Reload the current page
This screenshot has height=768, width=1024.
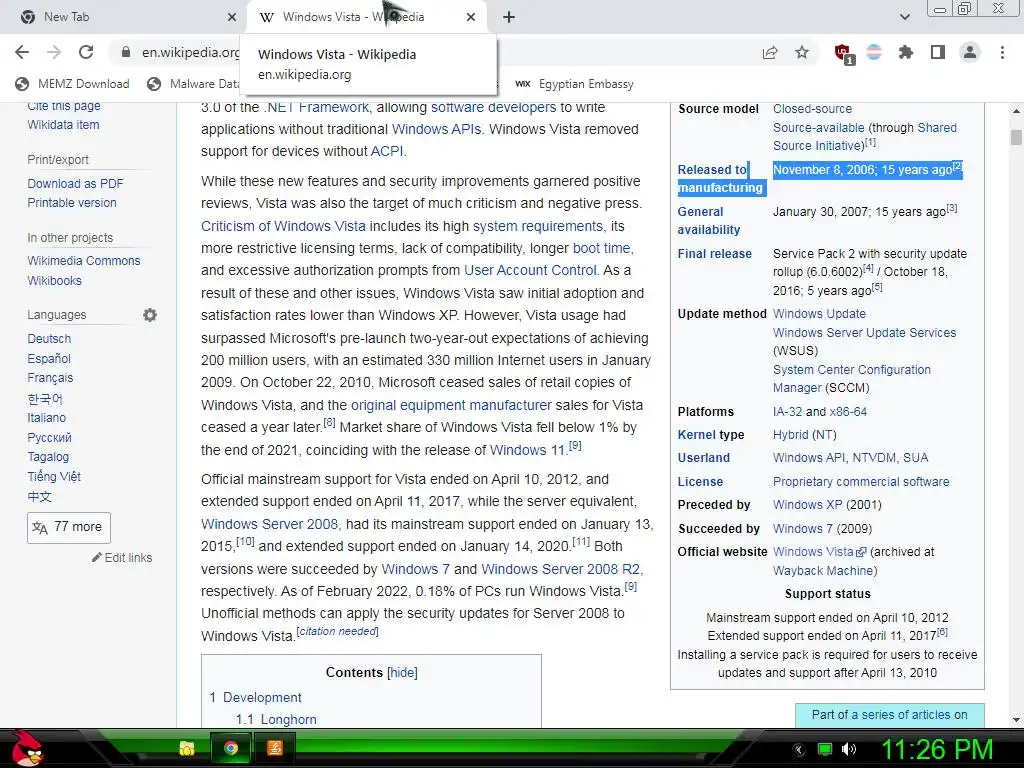pyautogui.click(x=86, y=52)
